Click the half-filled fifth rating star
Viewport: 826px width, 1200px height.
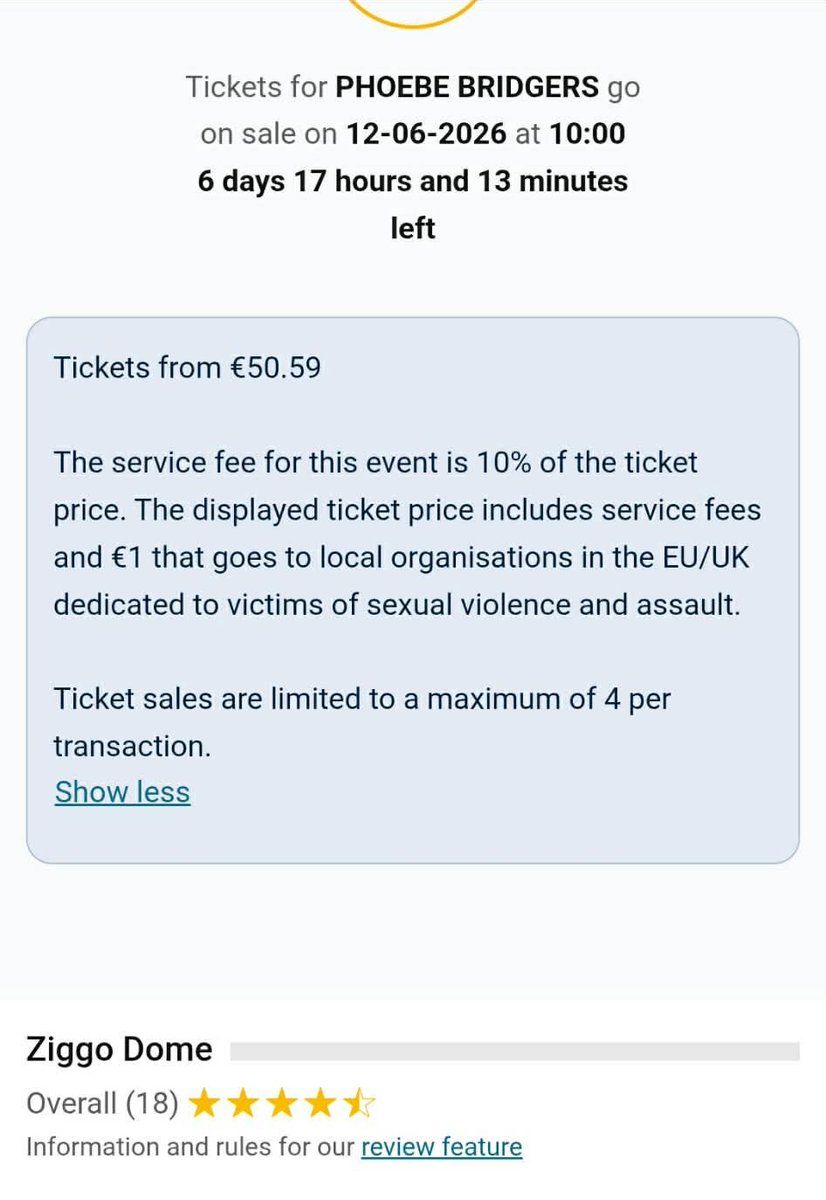coord(359,1104)
